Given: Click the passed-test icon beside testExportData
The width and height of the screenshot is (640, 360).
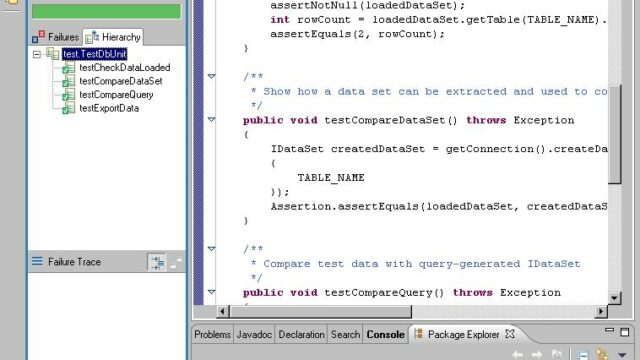Looking at the screenshot, I should pyautogui.click(x=69, y=108).
